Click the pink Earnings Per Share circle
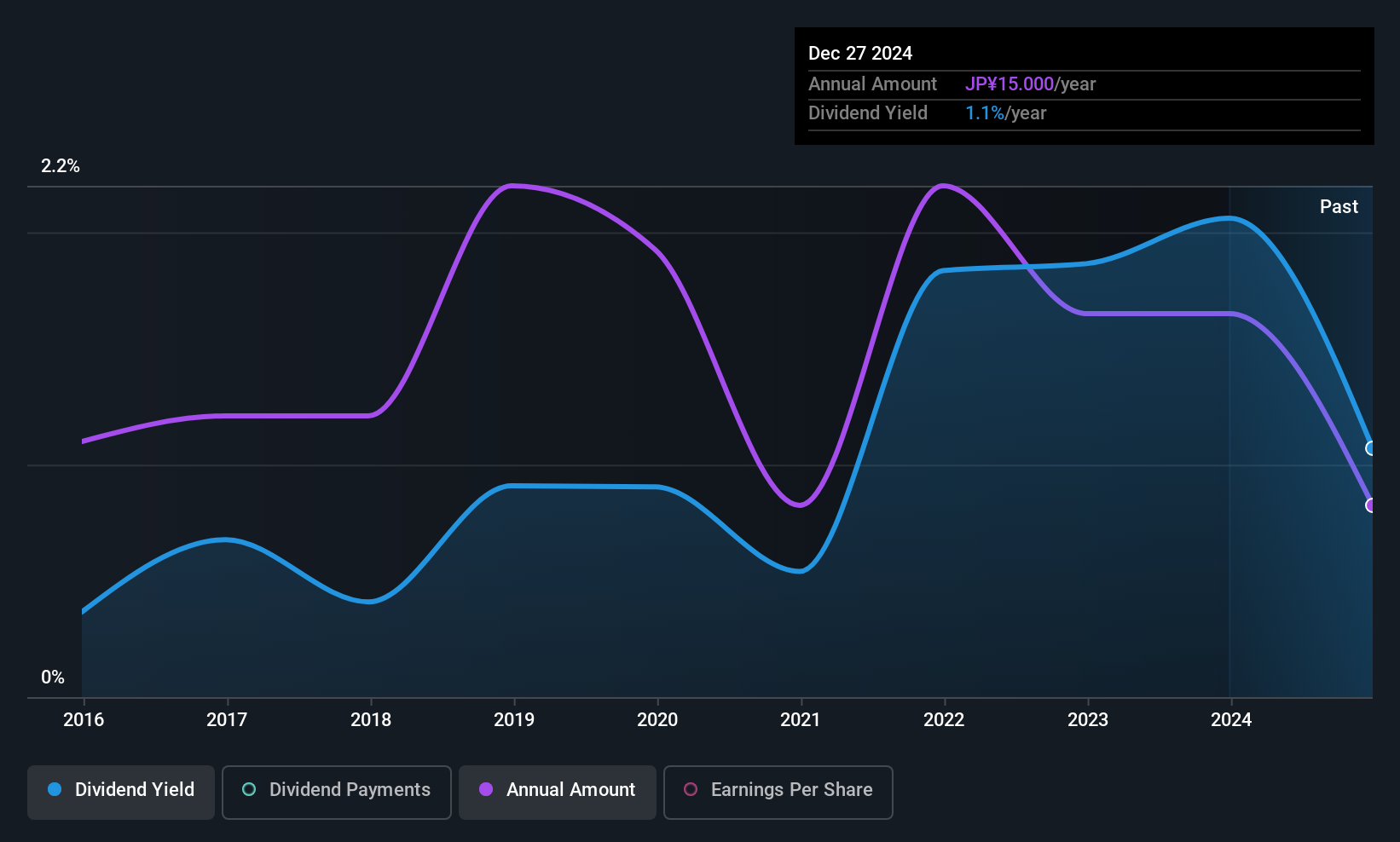1400x842 pixels. [691, 789]
